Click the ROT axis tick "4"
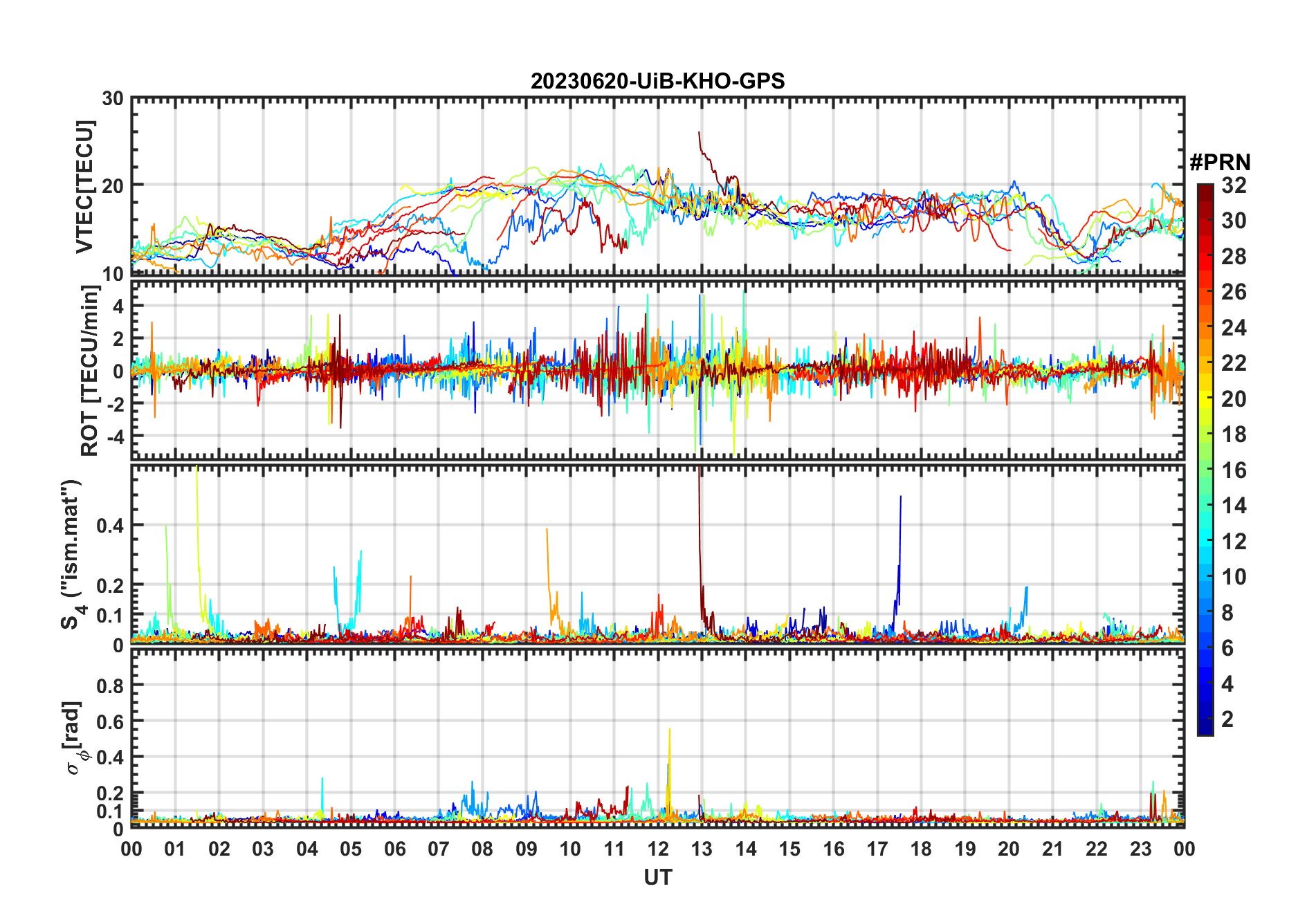This screenshot has width=1316, height=920. 118,306
